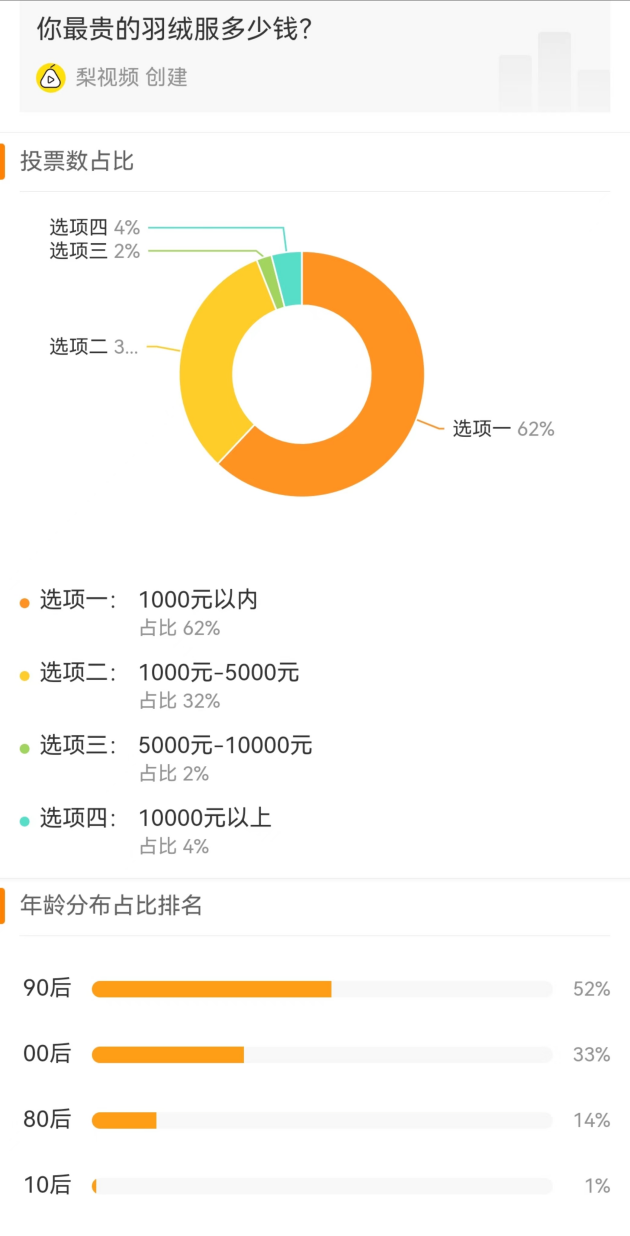Image resolution: width=630 pixels, height=1236 pixels.
Task: Click the 梨视频 pear logo icon
Action: [50, 77]
